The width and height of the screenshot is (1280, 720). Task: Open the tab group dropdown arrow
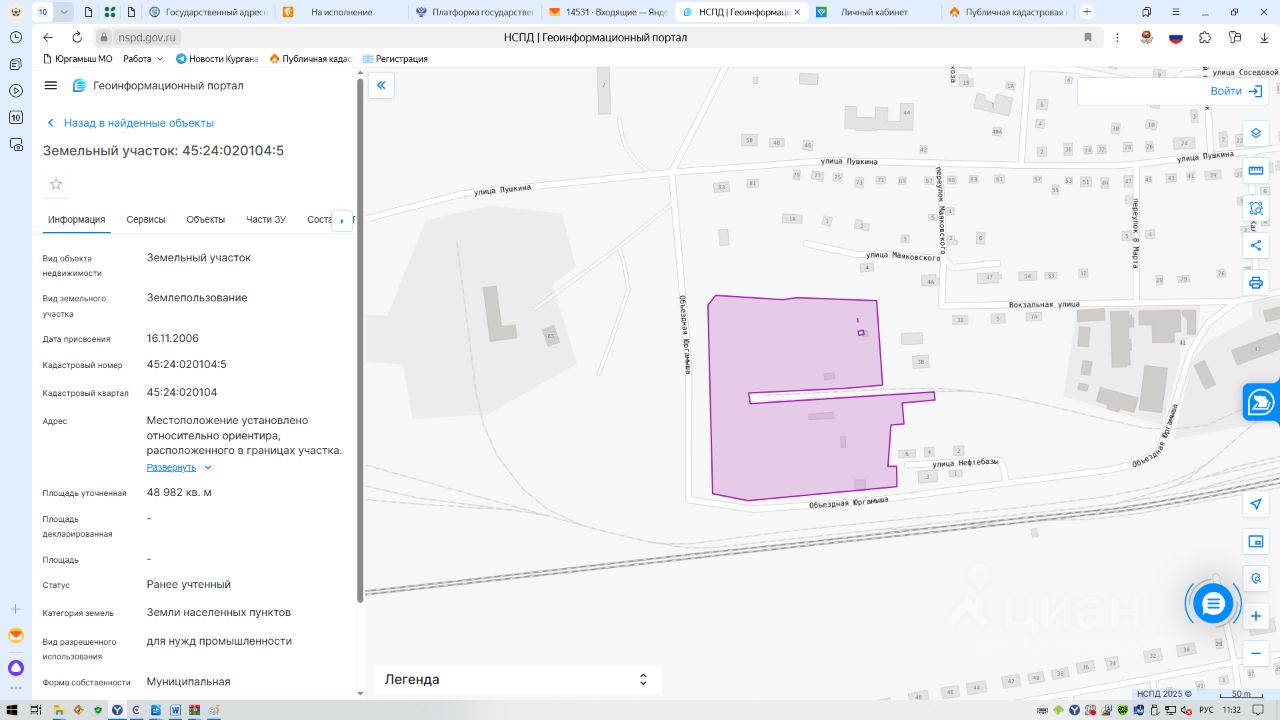(64, 12)
